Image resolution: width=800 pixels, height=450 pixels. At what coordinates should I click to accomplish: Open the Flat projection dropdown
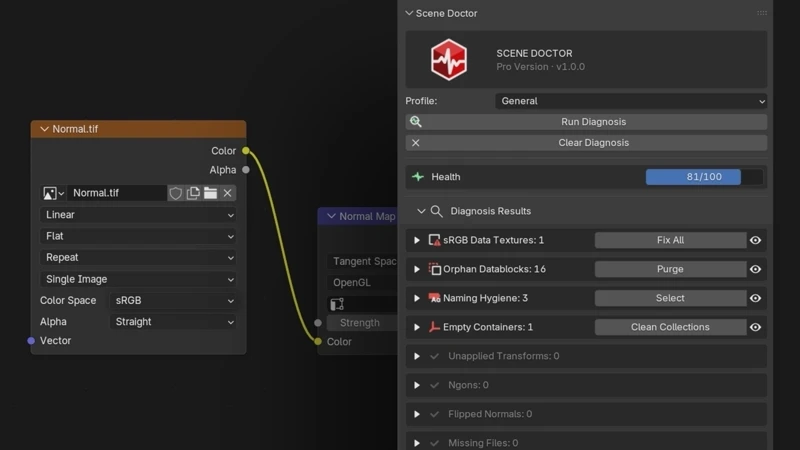[x=138, y=236]
